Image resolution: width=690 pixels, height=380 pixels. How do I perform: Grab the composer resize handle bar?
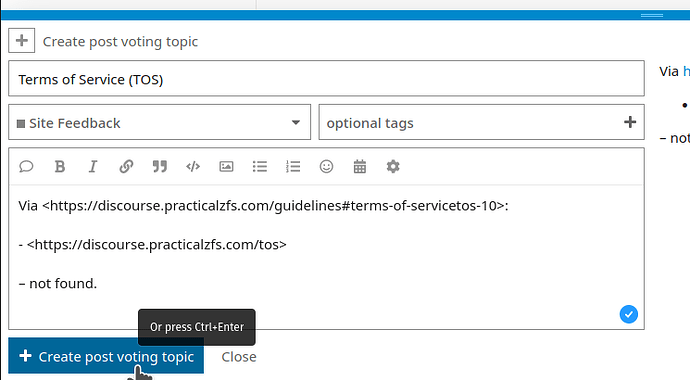coord(652,15)
